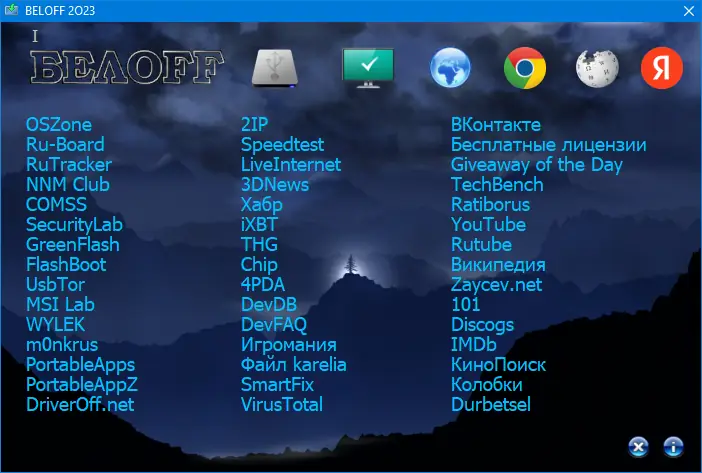
Task: Launch Speedtest link
Action: tap(283, 145)
